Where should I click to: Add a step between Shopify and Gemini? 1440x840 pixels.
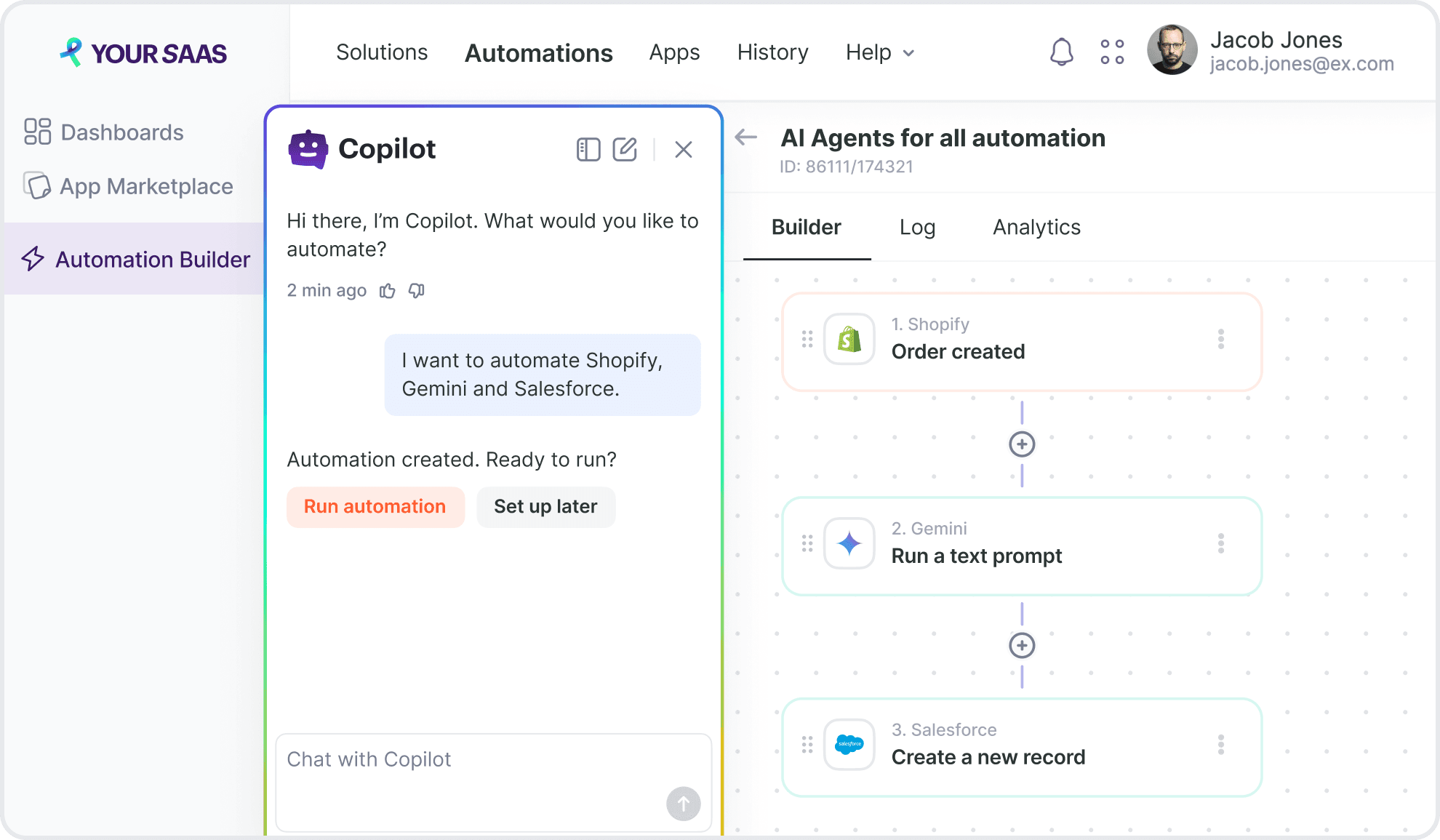tap(1022, 444)
